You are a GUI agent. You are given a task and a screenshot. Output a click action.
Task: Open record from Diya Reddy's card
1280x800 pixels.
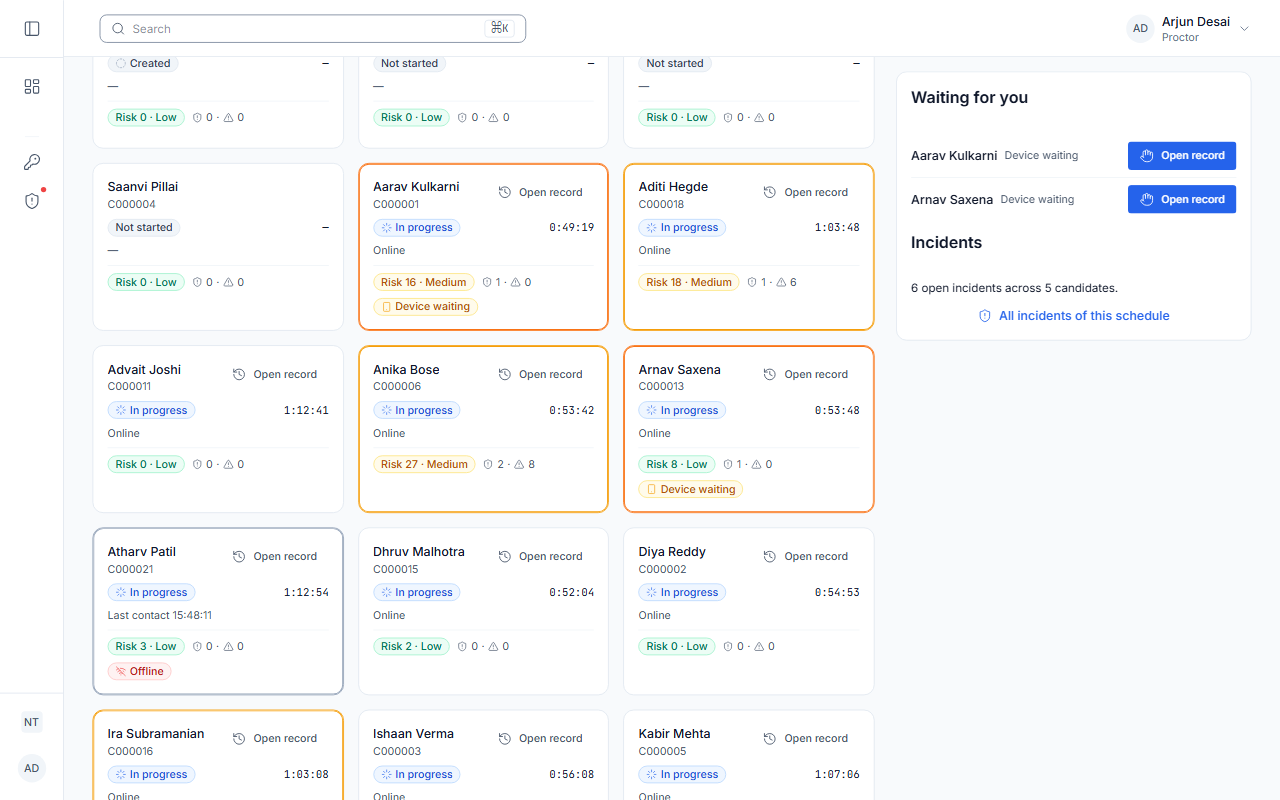(806, 556)
